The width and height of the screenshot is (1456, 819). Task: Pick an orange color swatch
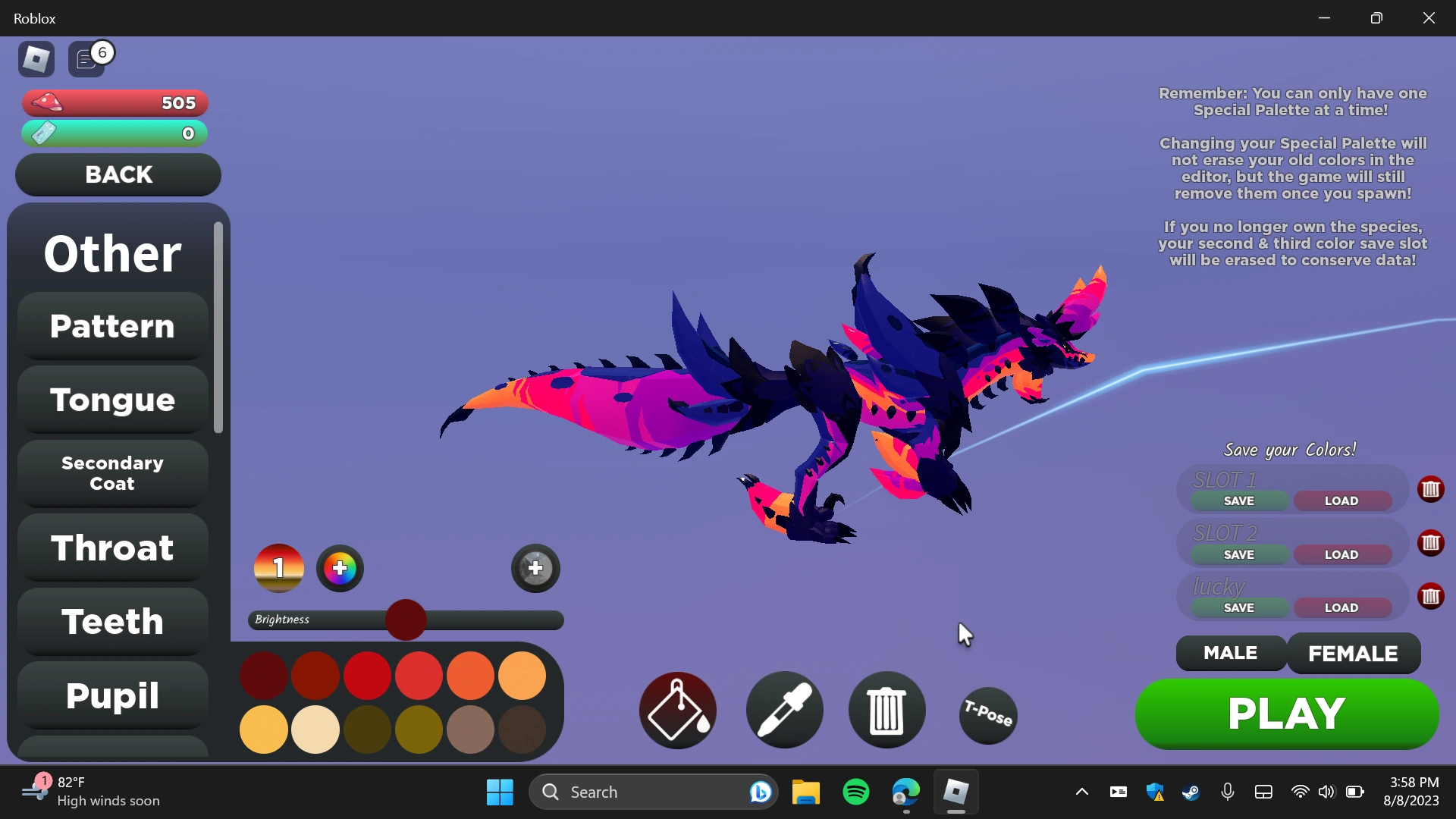click(470, 676)
